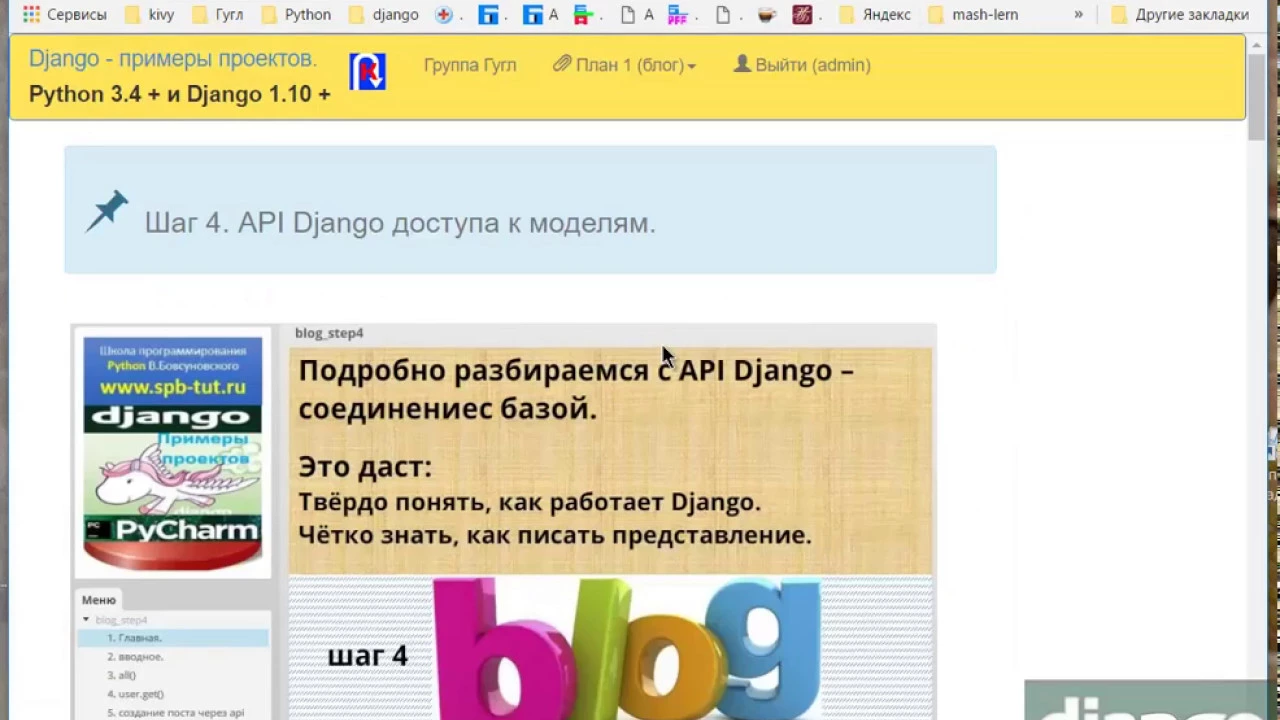The height and width of the screenshot is (720, 1280).
Task: Open the Сервисы apps grid bookmark
Action: click(x=64, y=15)
